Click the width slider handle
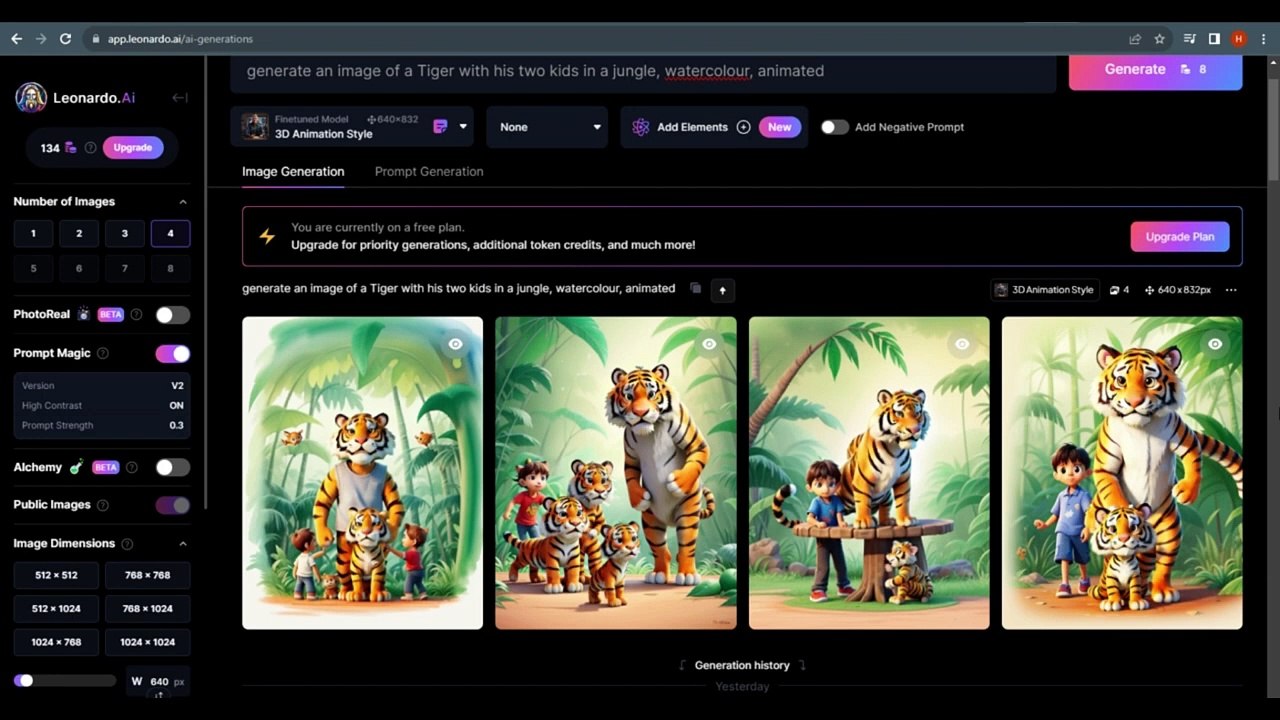Viewport: 1280px width, 720px height. [26, 681]
